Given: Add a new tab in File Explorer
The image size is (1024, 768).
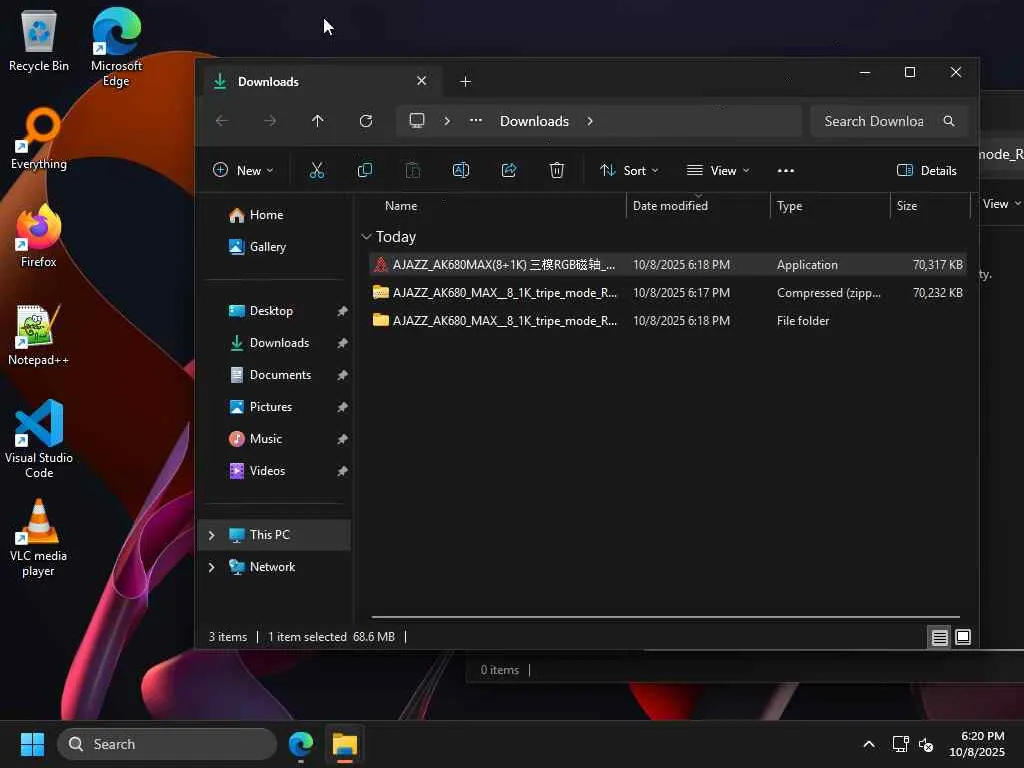Looking at the screenshot, I should (465, 81).
